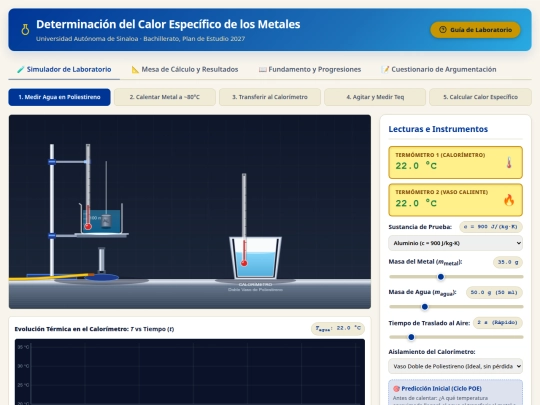
Task: Click the Tagua 22.0 °C badge above the chart
Action: click(x=338, y=328)
